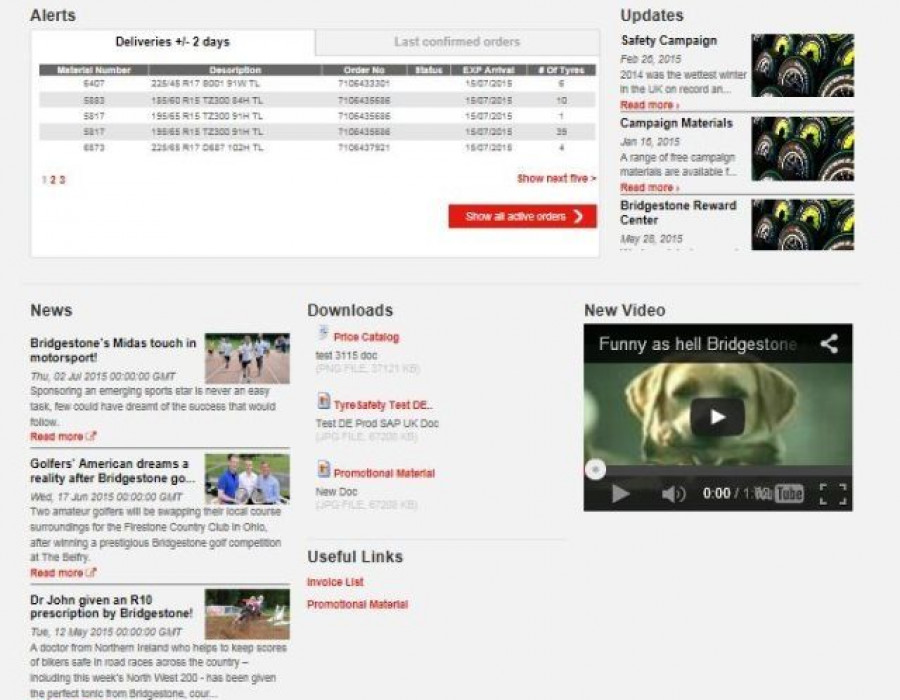Open the Bridgestone Reward Center headline
Viewport: 900px width, 700px height.
coord(678,213)
